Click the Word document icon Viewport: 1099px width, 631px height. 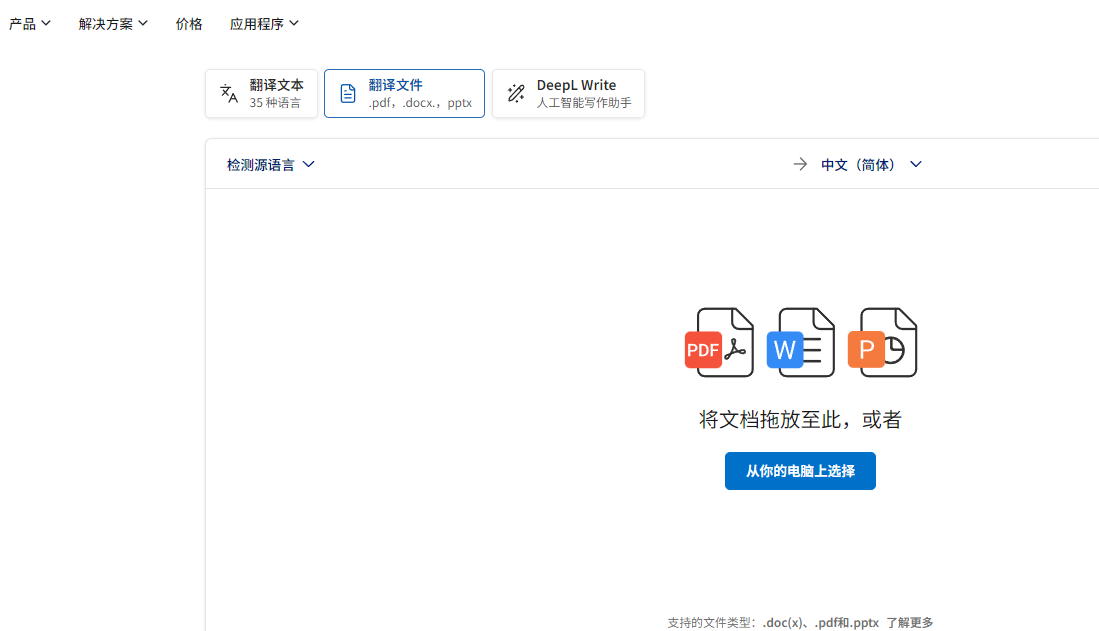(x=800, y=343)
